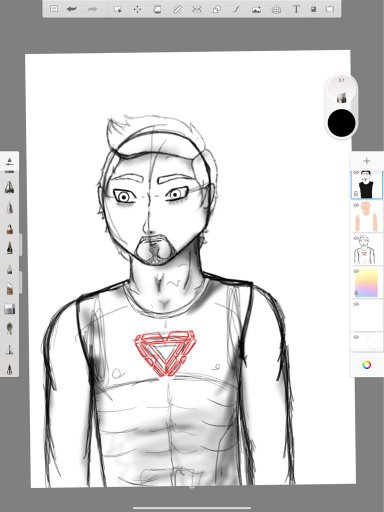Expand the color wheel editor
Screen dimensions: 384x512
pos(367,365)
